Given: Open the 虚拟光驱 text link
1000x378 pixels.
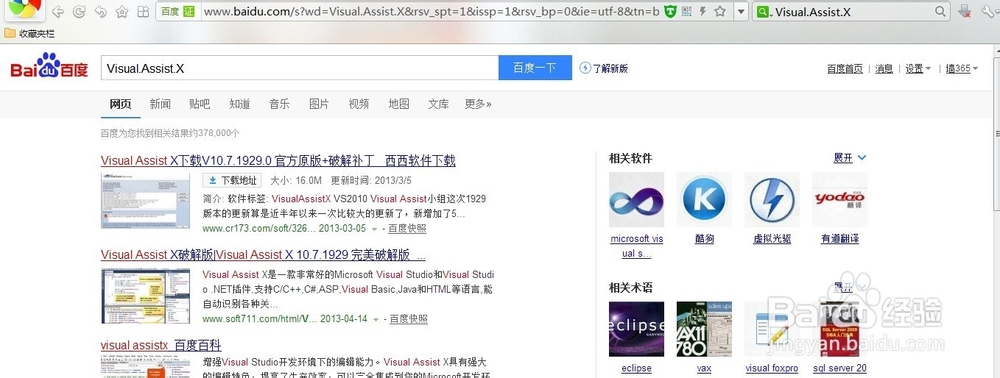Looking at the screenshot, I should click(x=772, y=239).
